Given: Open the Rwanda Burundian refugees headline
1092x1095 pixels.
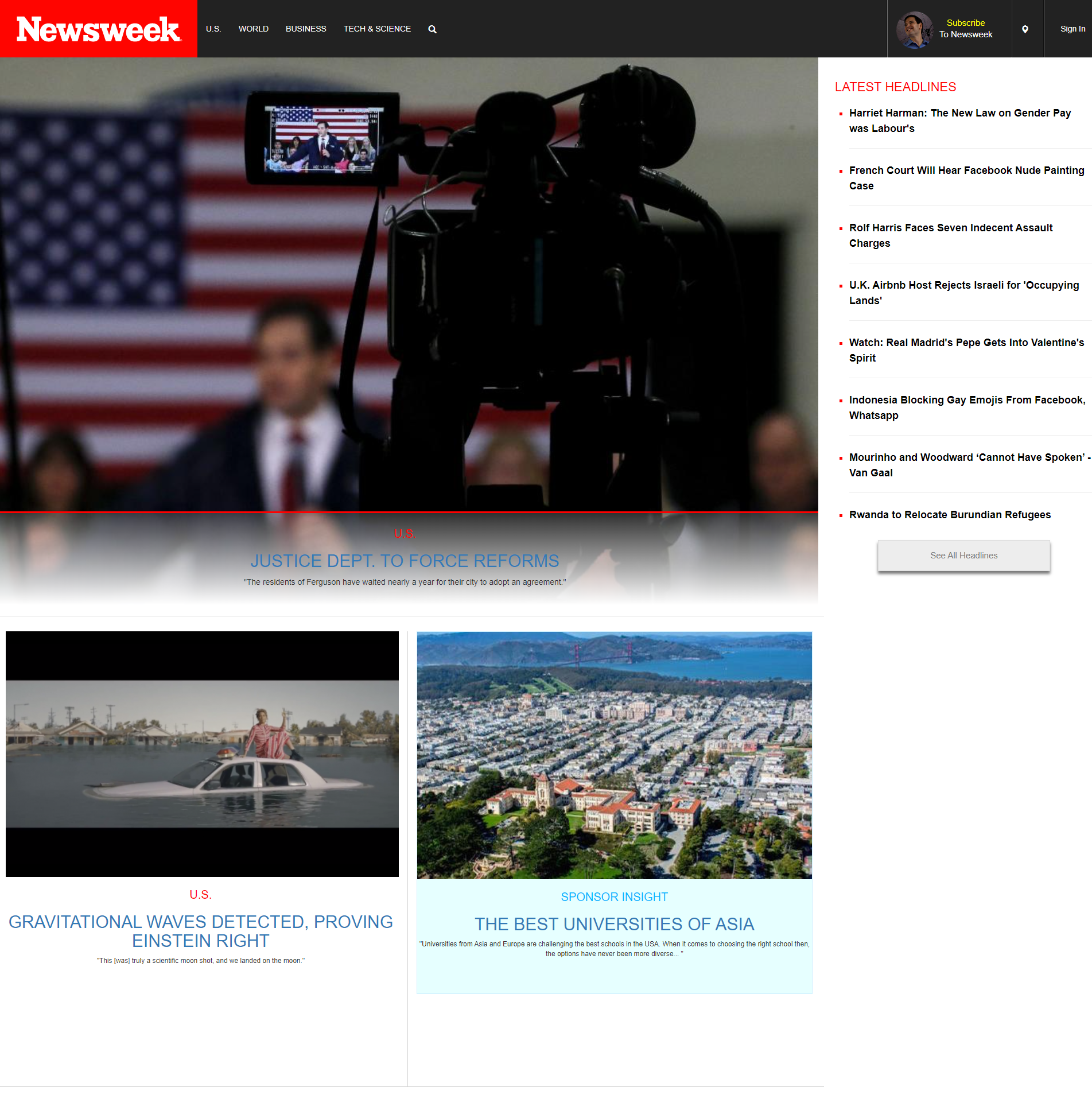Looking at the screenshot, I should coord(950,514).
